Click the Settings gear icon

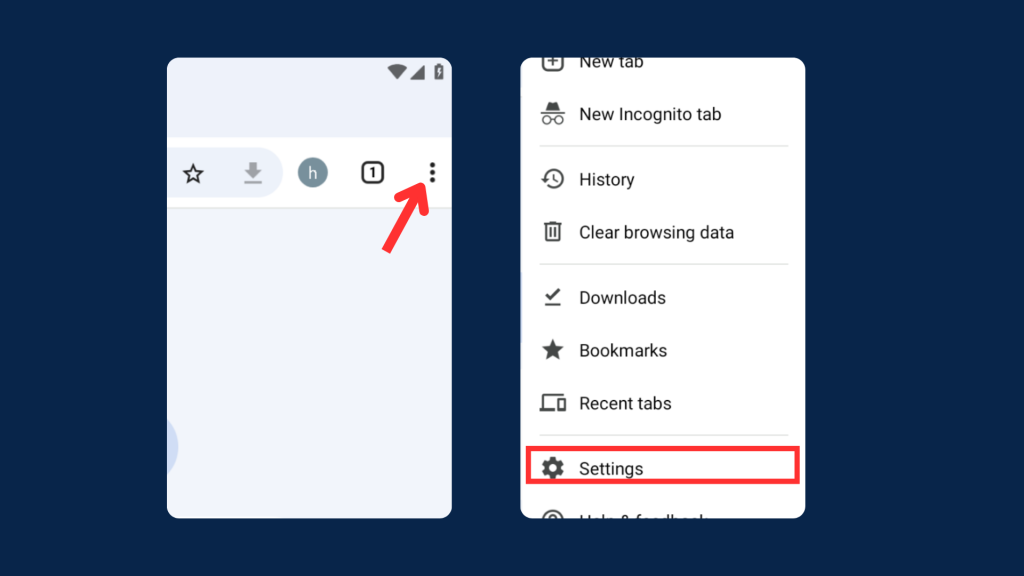(553, 468)
